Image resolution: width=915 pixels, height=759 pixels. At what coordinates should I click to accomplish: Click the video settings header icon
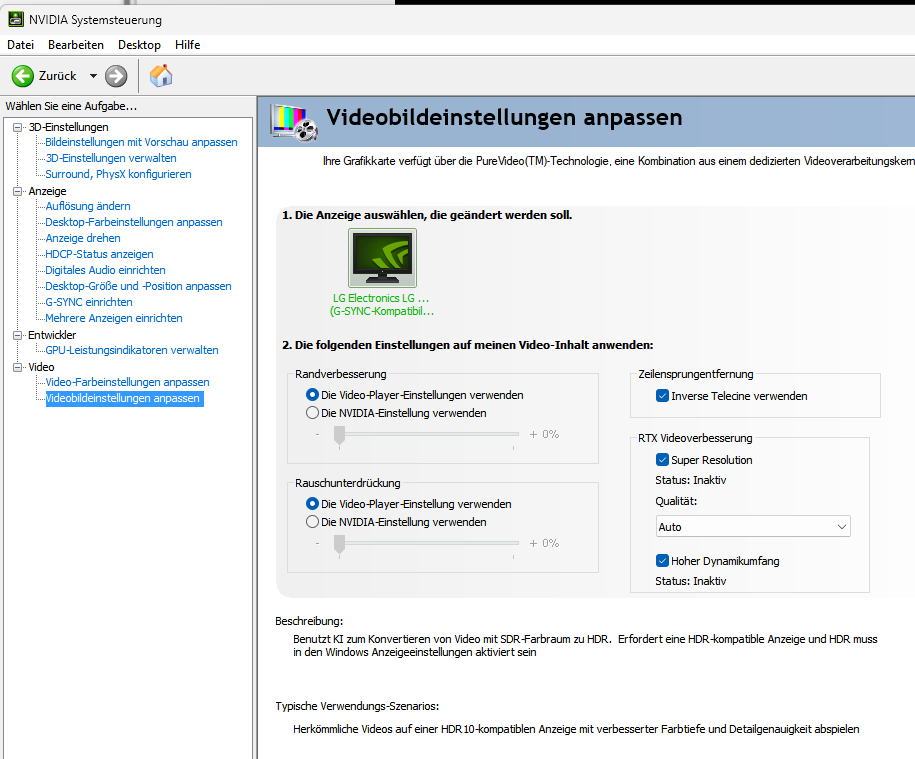[294, 123]
